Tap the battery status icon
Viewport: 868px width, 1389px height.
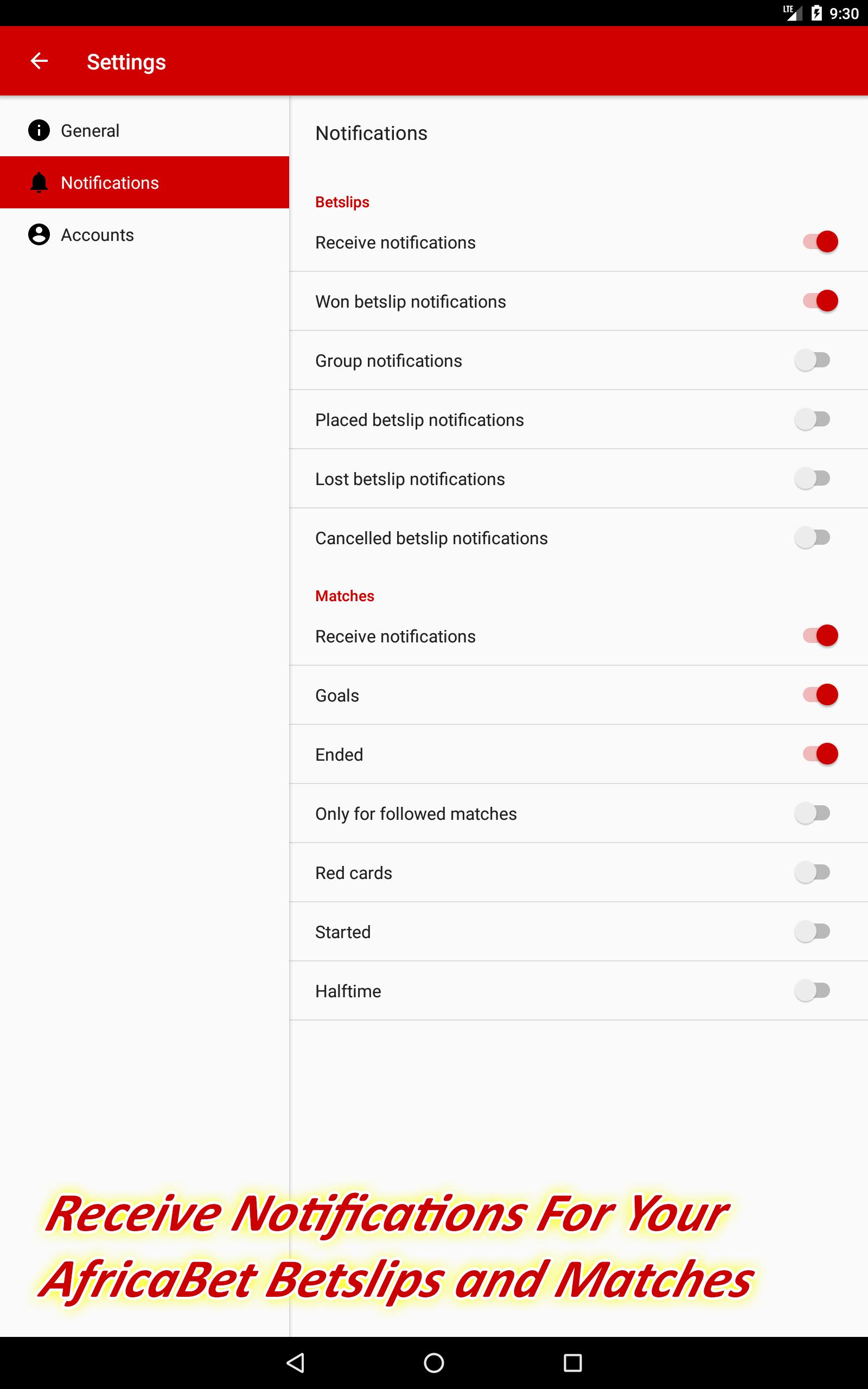point(816,13)
